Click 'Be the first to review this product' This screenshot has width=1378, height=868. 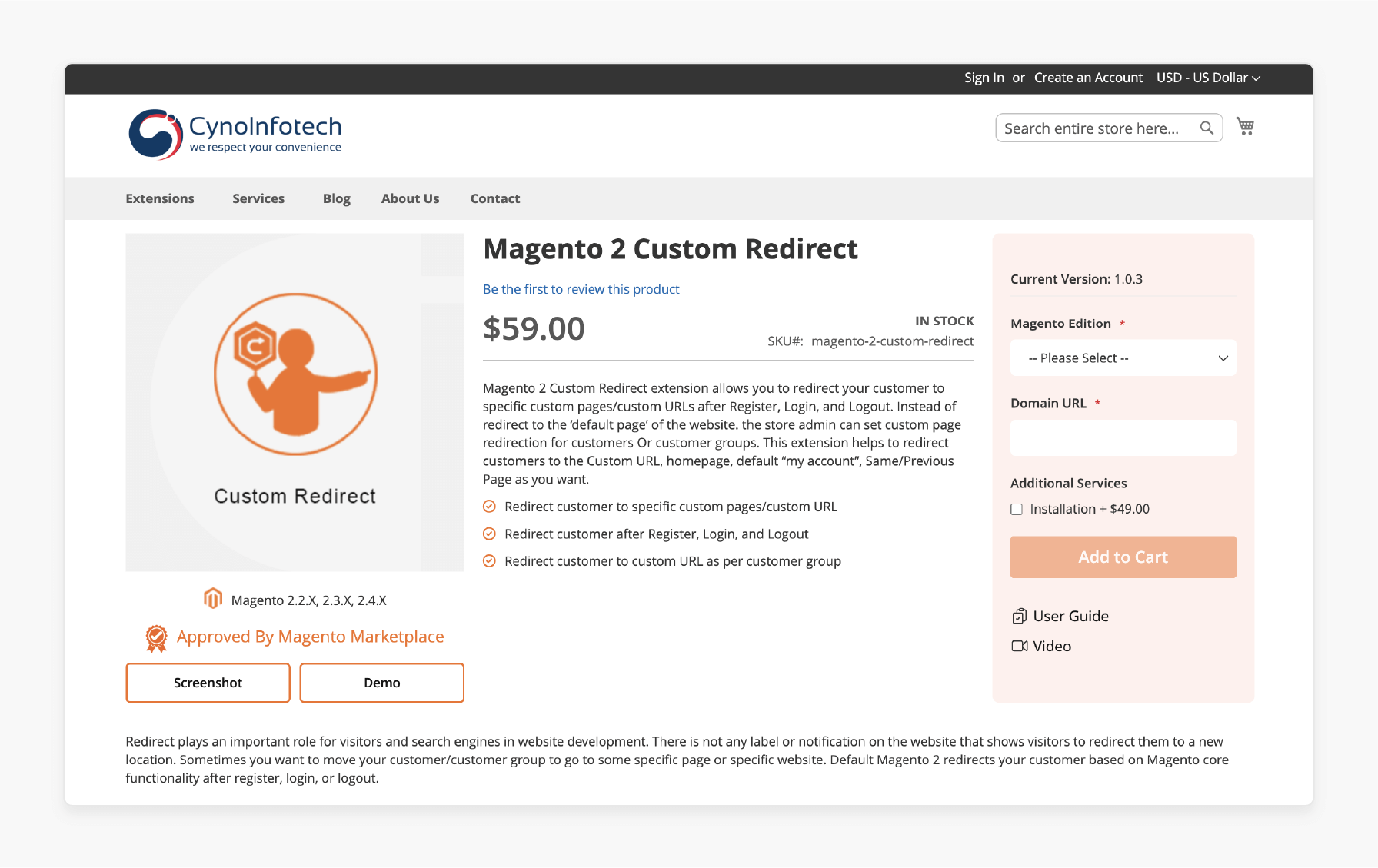click(581, 289)
